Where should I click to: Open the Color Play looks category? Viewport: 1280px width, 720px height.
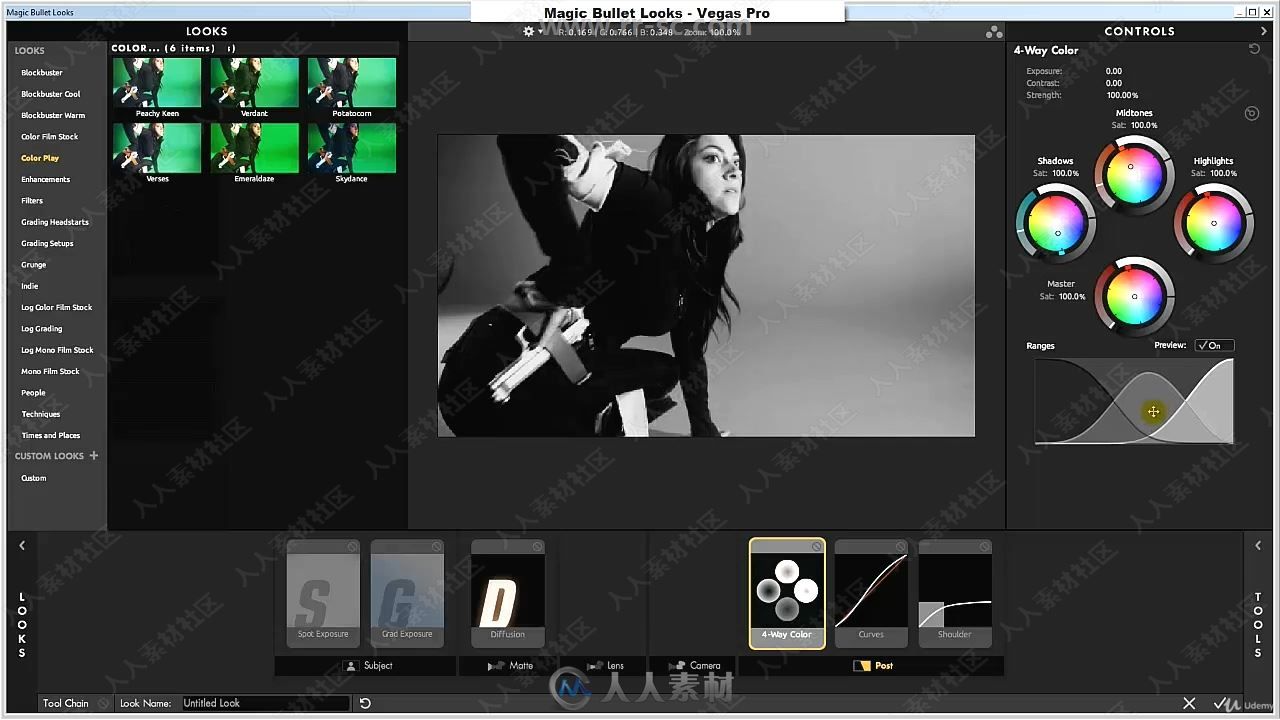click(40, 158)
